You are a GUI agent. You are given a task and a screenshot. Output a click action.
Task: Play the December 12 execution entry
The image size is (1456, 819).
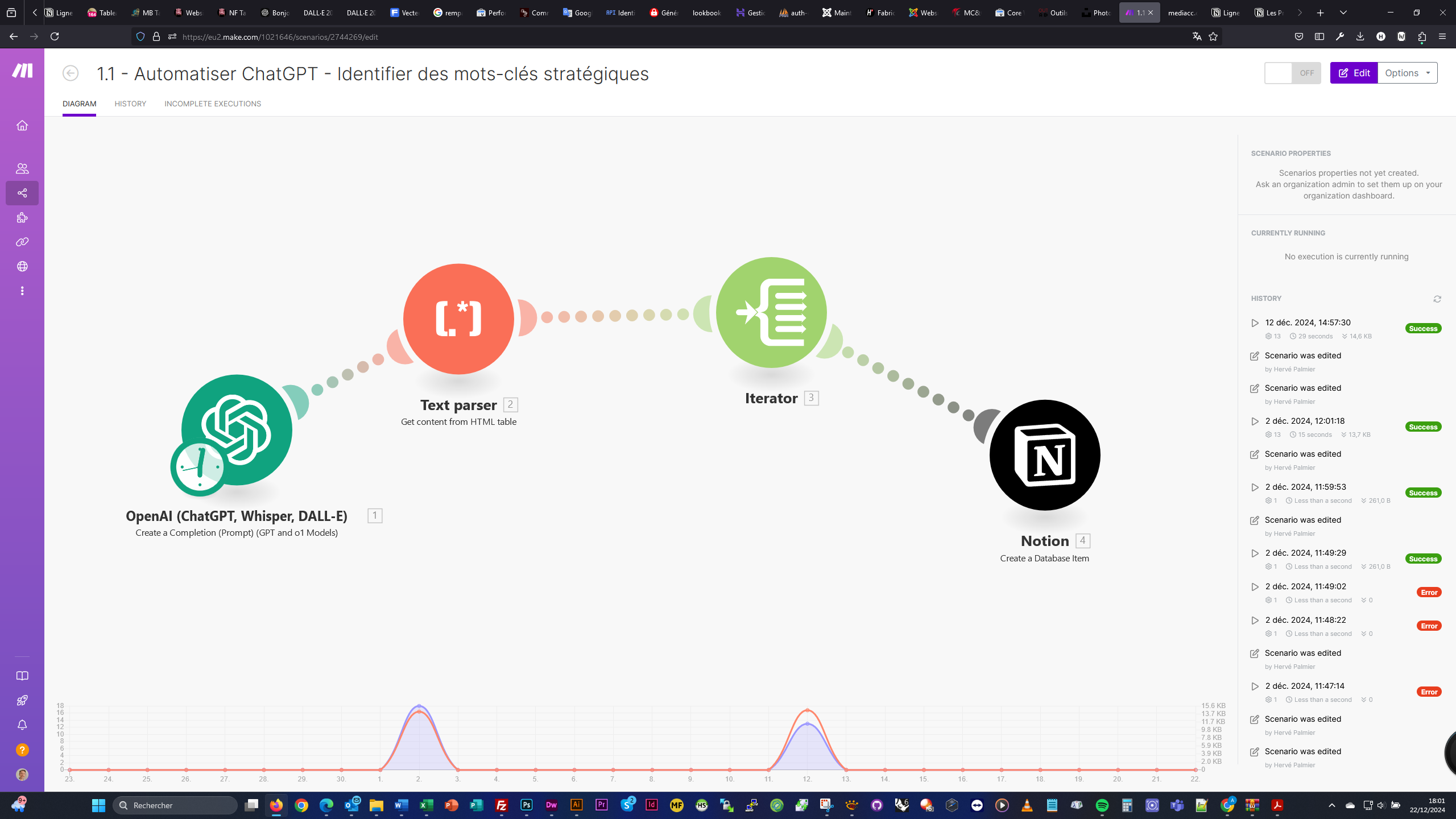tap(1255, 322)
